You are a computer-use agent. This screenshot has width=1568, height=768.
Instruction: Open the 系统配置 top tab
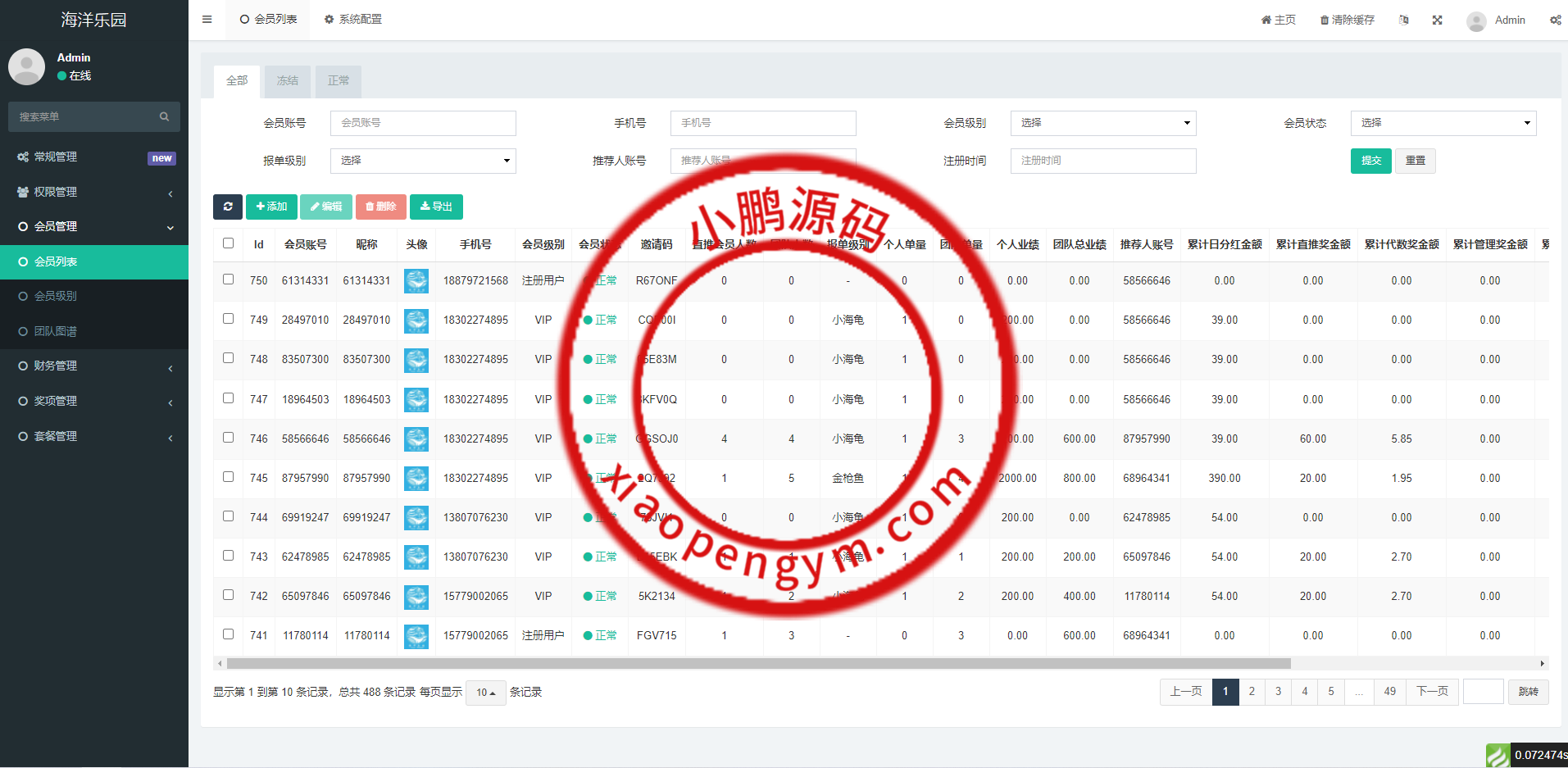353,20
